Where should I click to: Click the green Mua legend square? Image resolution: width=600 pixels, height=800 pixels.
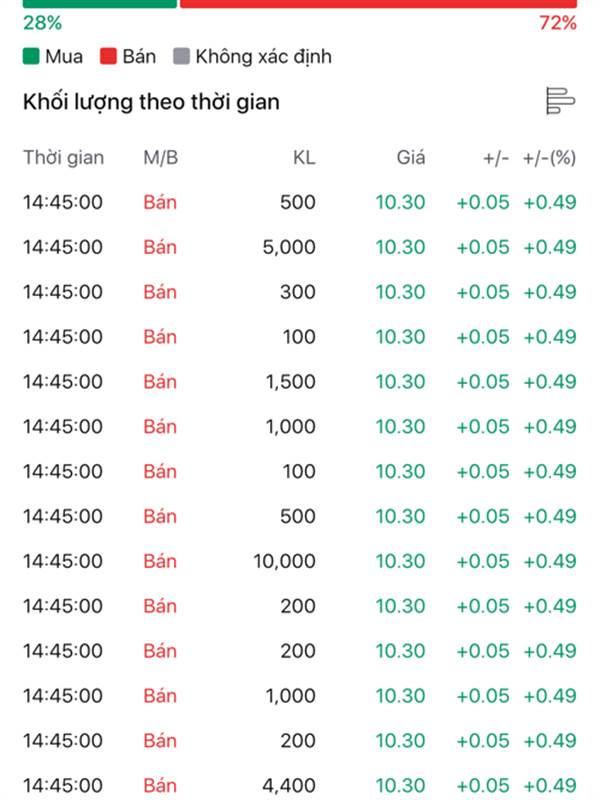pyautogui.click(x=31, y=56)
